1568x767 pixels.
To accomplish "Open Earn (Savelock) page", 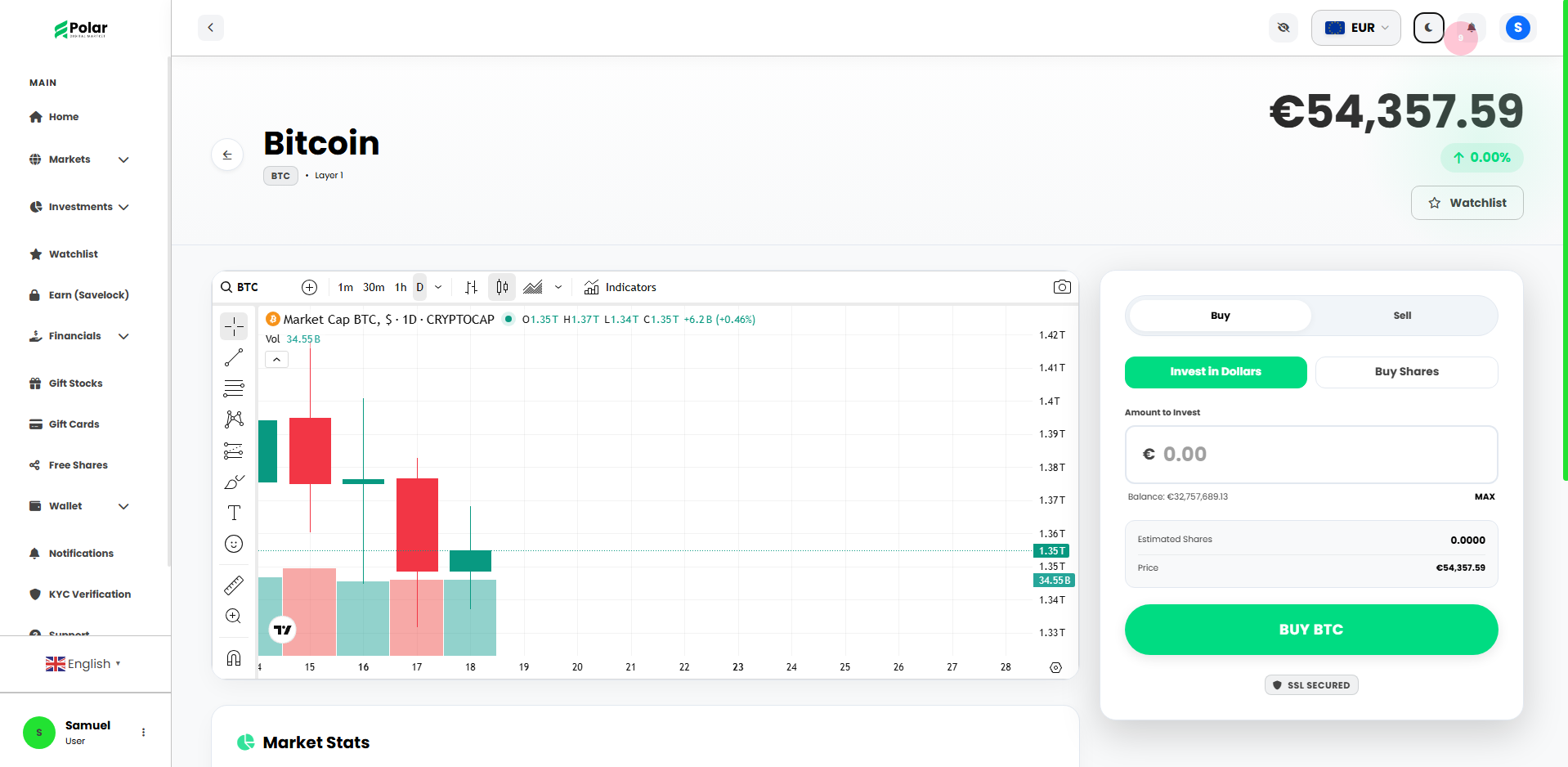I will click(79, 295).
